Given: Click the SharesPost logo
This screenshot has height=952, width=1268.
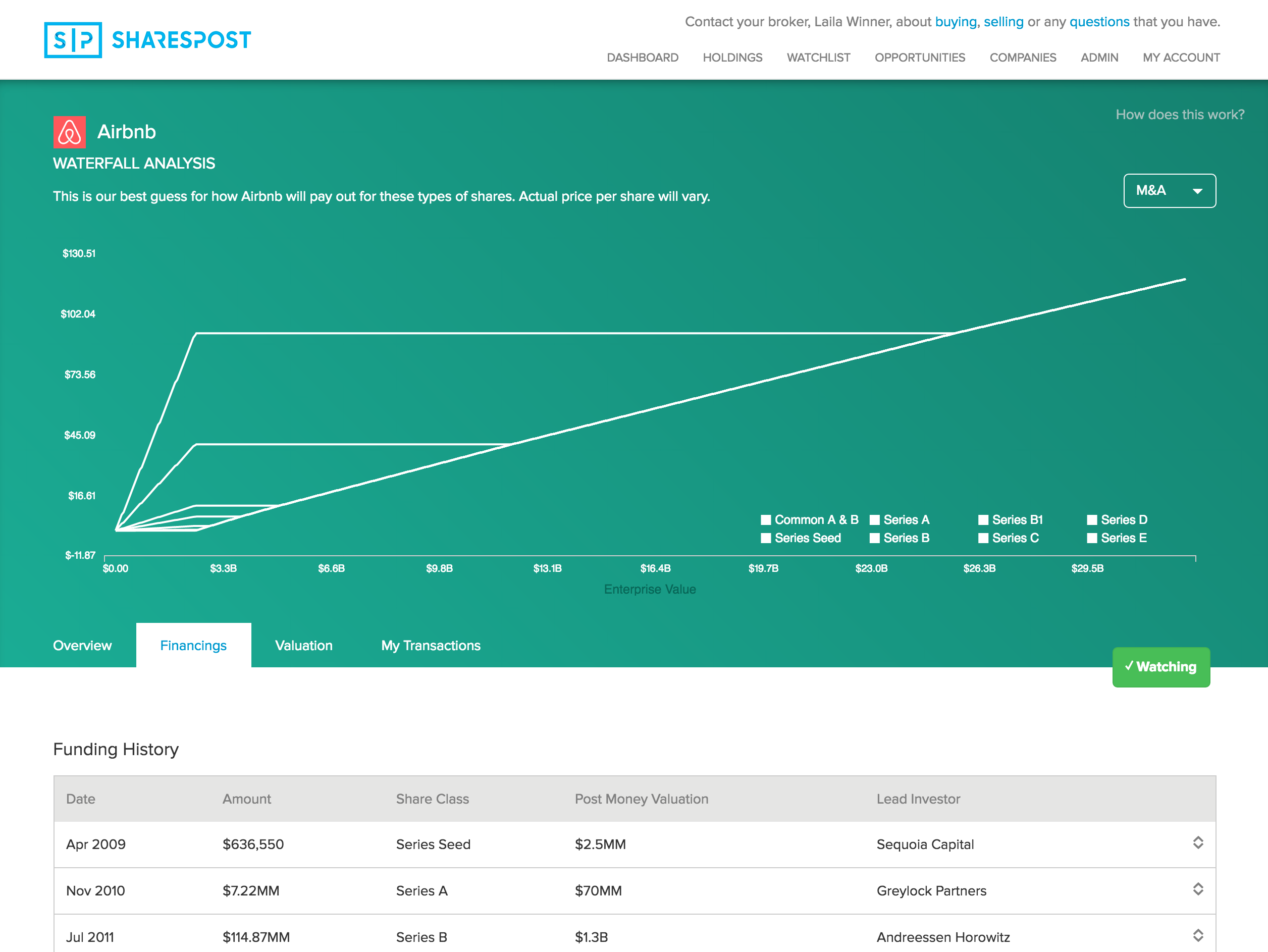Looking at the screenshot, I should pyautogui.click(x=148, y=40).
